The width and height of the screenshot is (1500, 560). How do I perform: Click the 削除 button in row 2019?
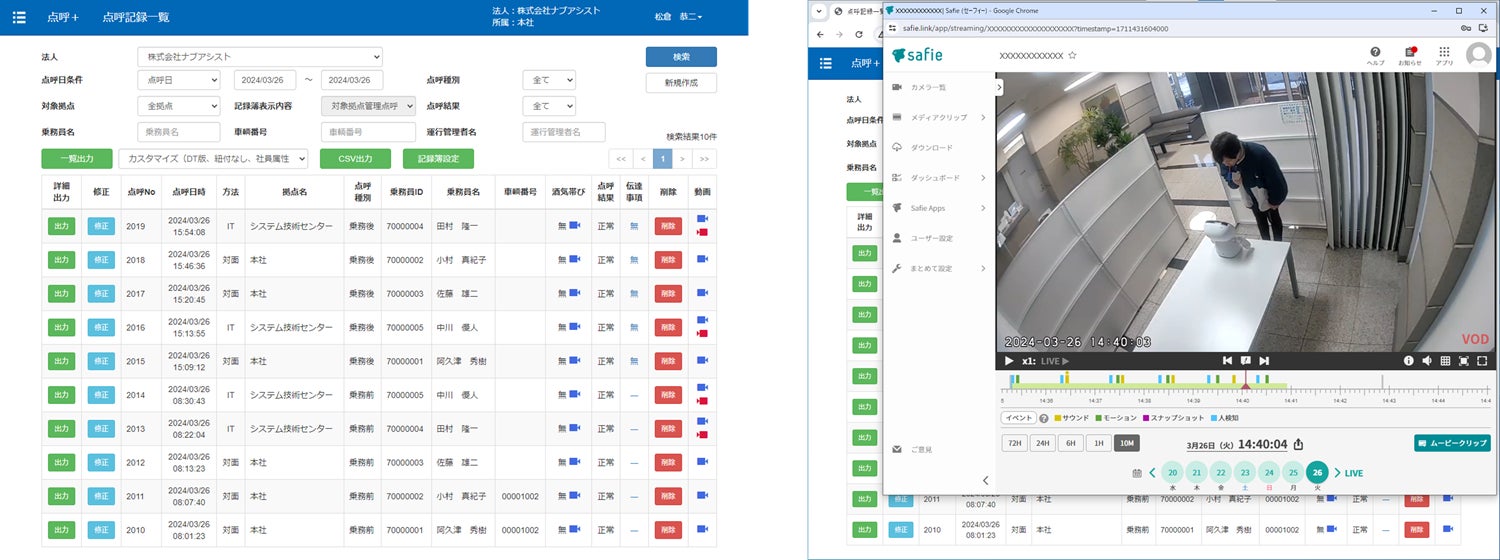pyautogui.click(x=668, y=226)
